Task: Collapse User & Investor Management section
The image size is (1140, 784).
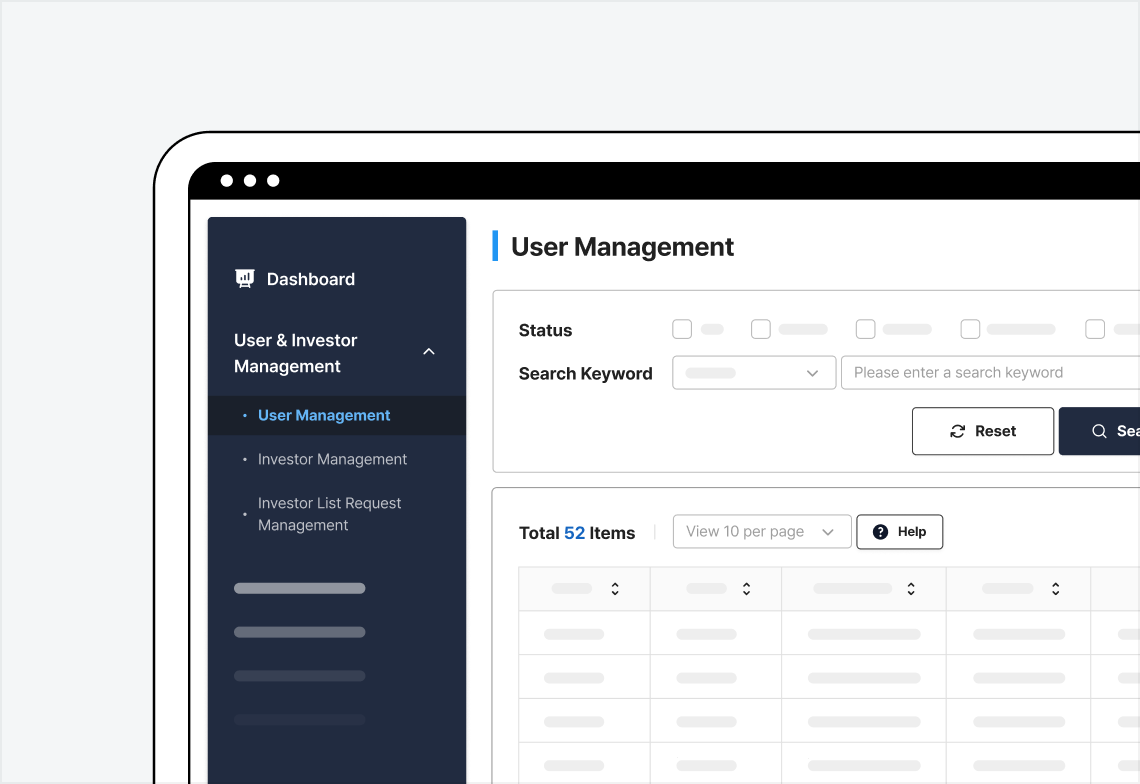Action: pos(429,352)
